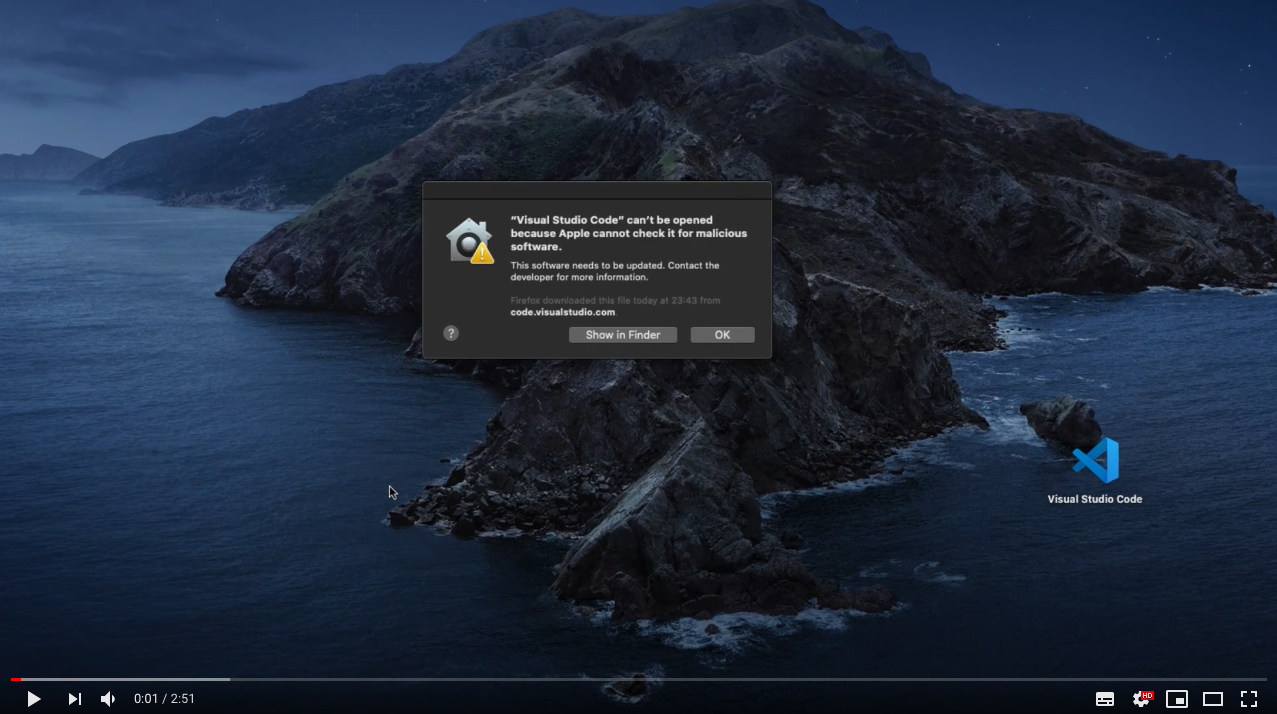The height and width of the screenshot is (714, 1277).
Task: Skip to the next video
Action: point(74,699)
